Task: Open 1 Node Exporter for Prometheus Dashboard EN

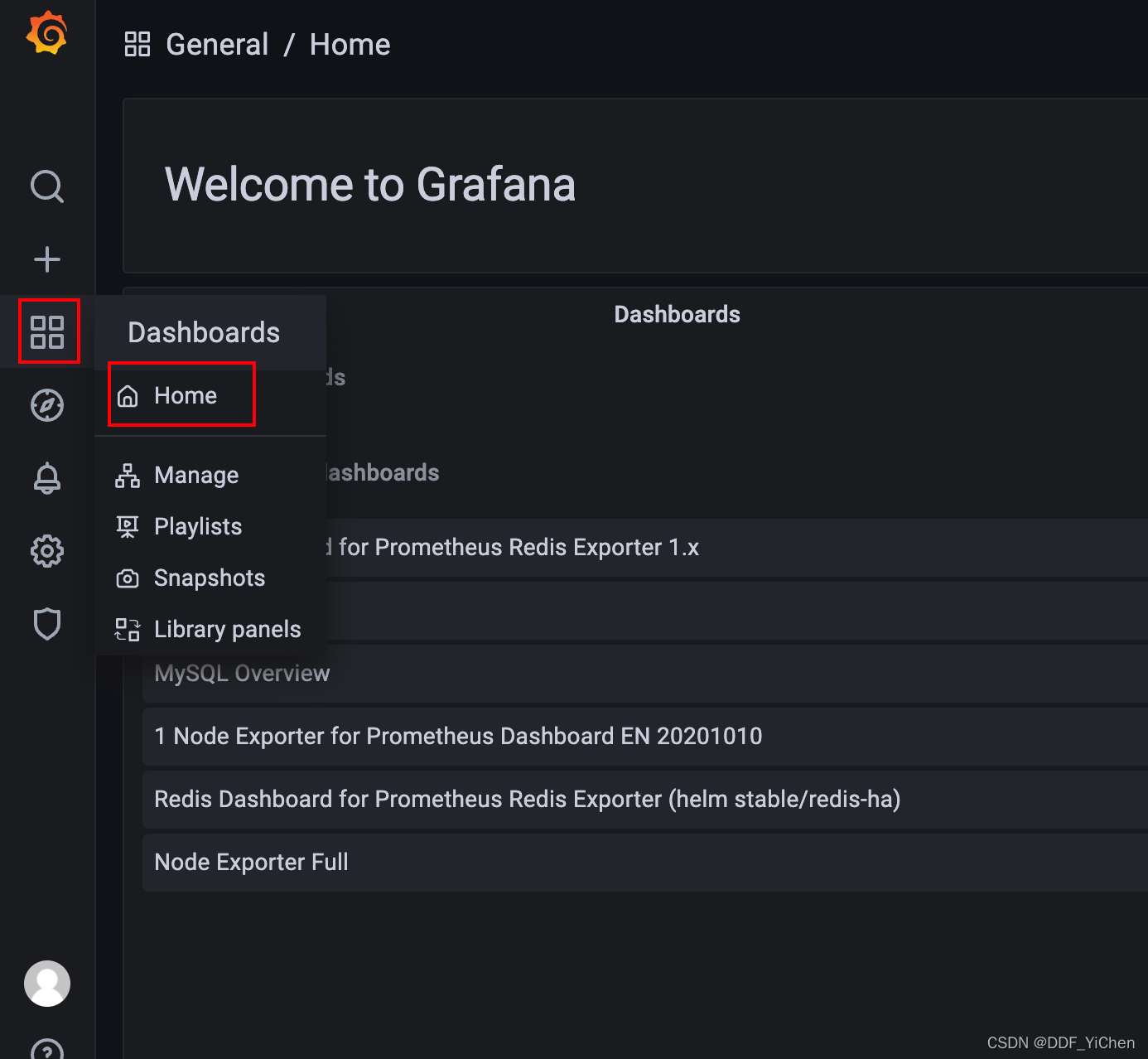Action: click(x=645, y=736)
